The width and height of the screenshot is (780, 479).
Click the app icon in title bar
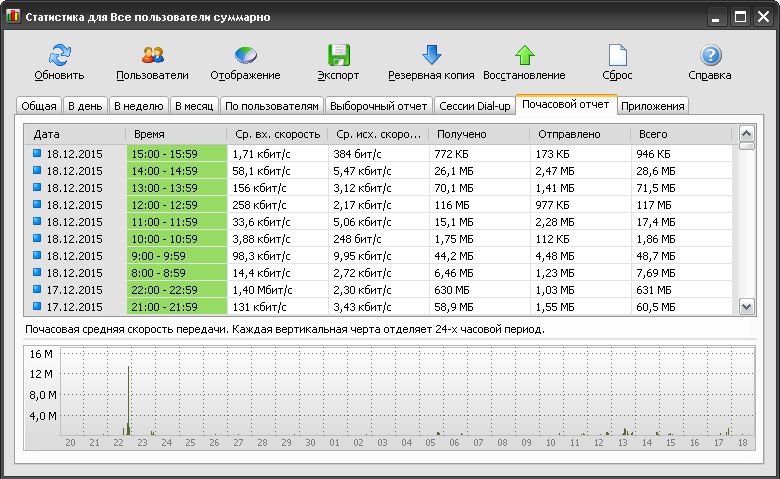[x=12, y=16]
